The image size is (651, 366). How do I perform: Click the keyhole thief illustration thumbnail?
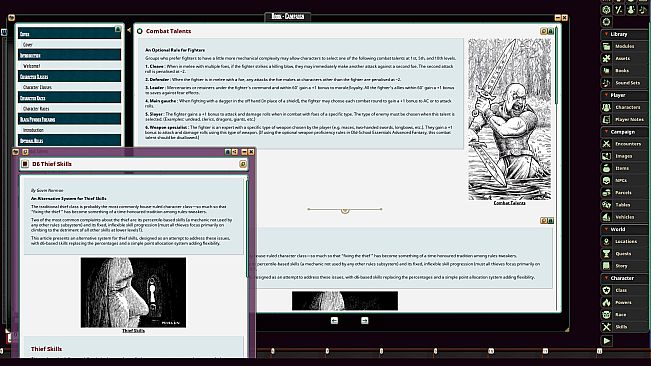(x=133, y=293)
